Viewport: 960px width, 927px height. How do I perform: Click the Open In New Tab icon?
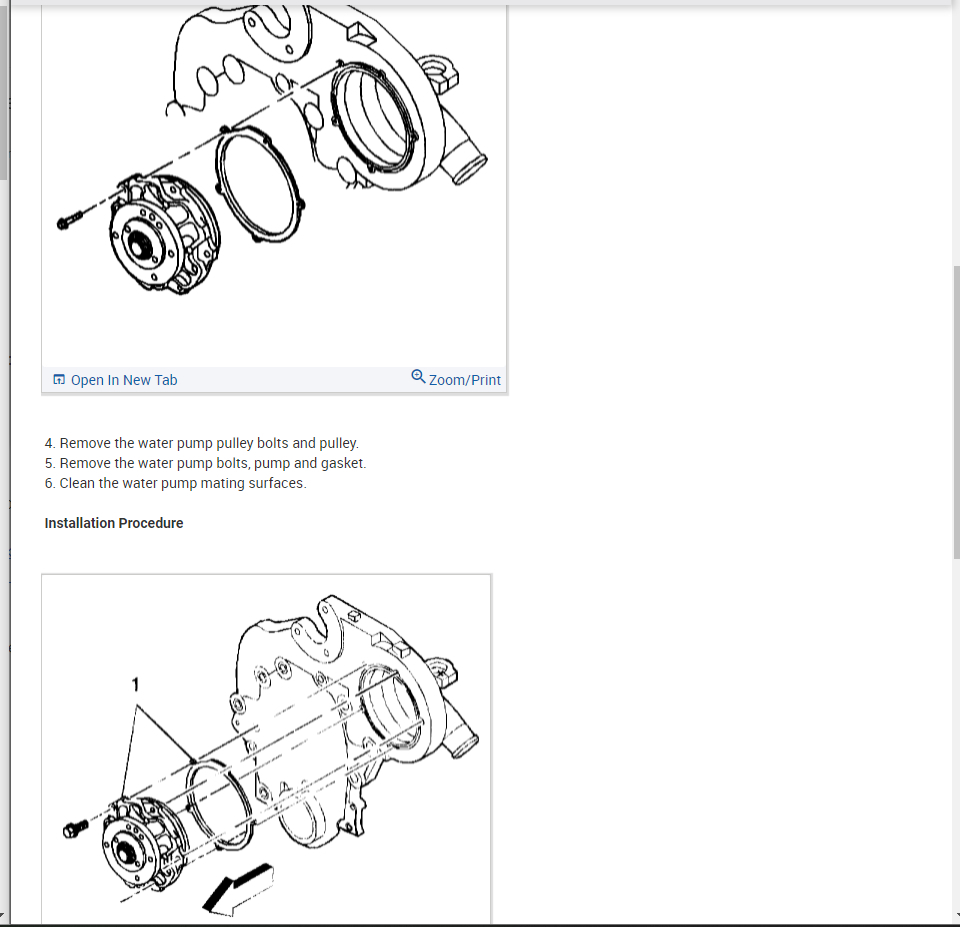[x=59, y=380]
